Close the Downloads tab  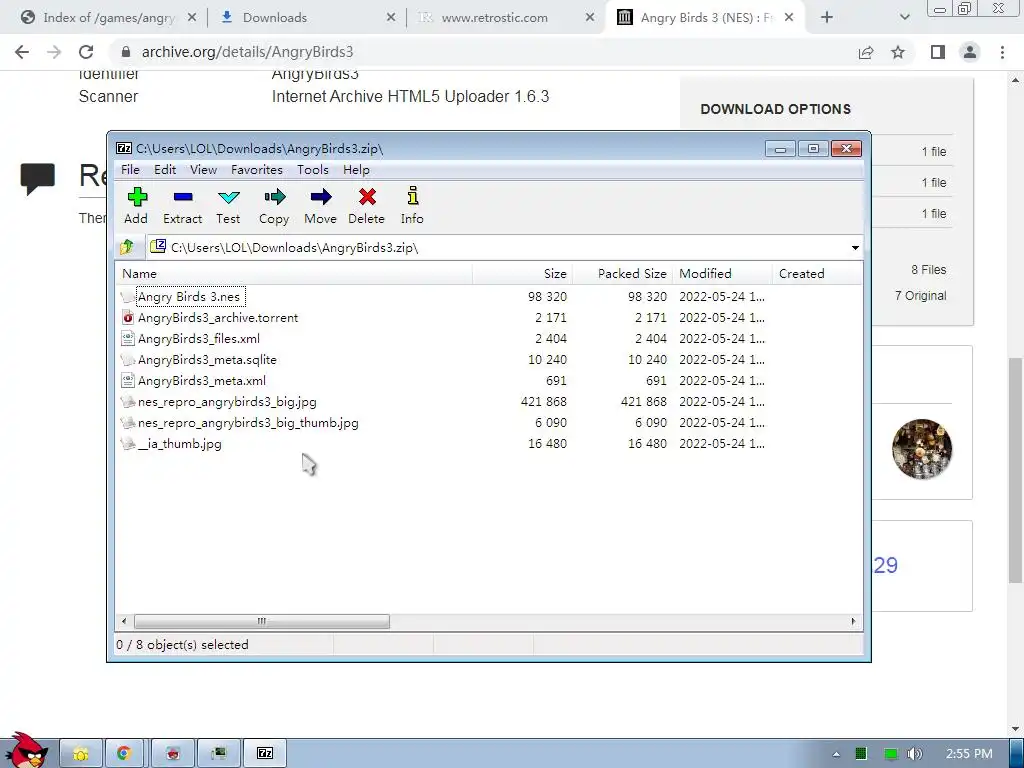tap(391, 18)
